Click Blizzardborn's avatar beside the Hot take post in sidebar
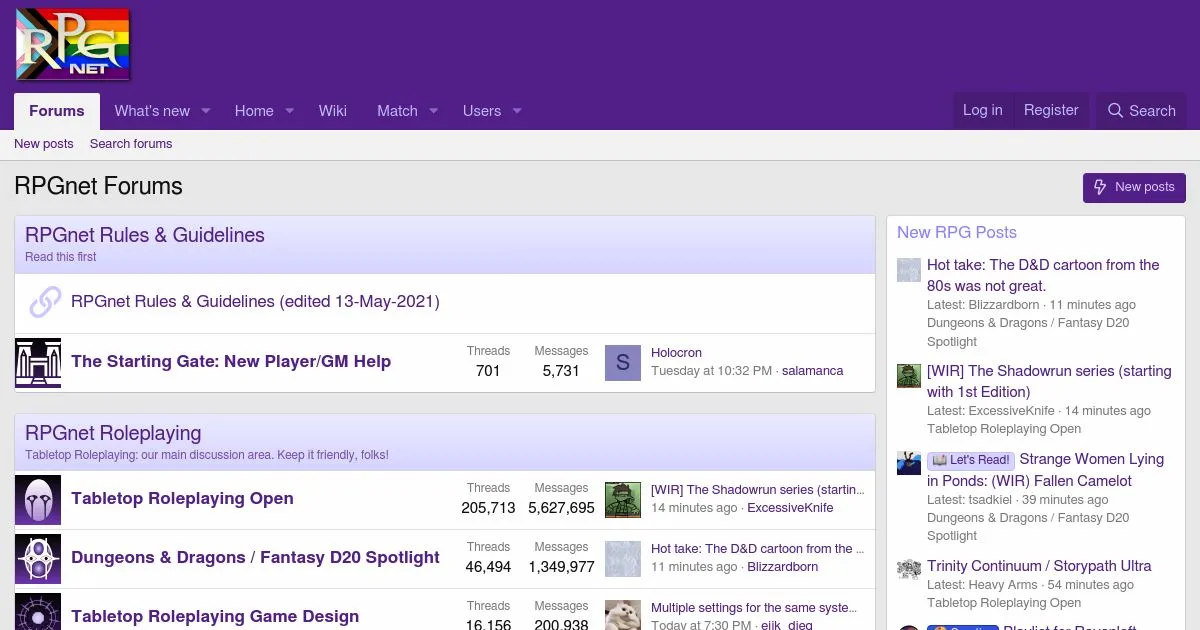This screenshot has width=1200, height=630. [908, 270]
